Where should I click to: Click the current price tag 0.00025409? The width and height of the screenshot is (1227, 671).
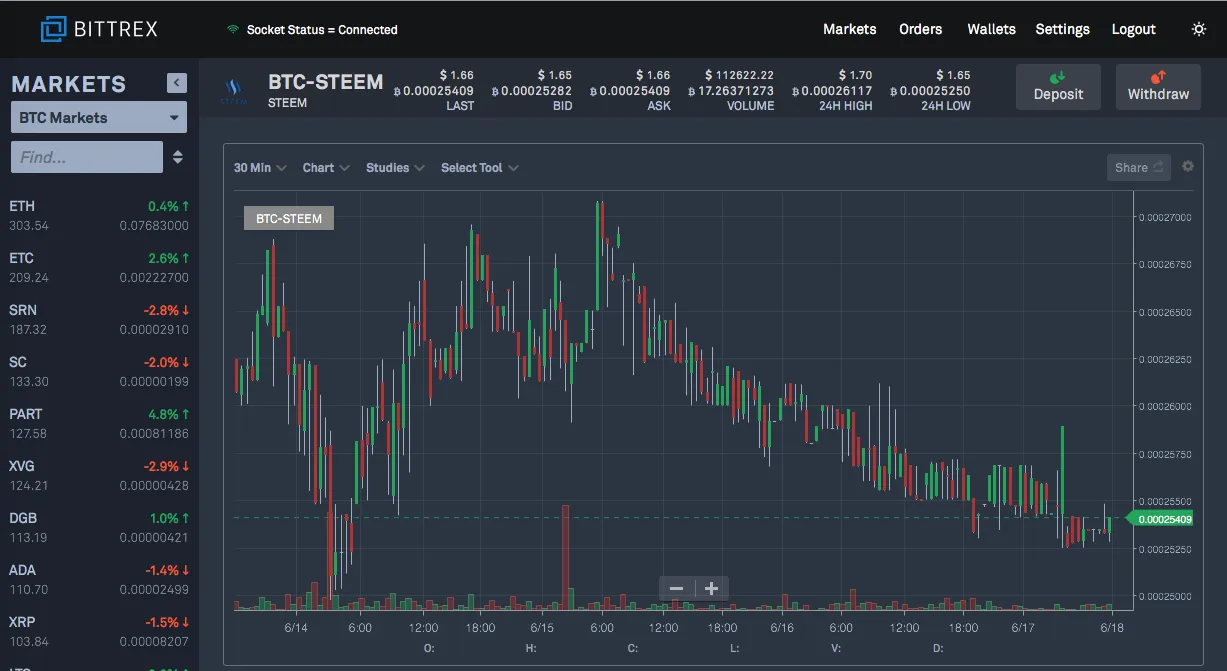(x=1160, y=518)
